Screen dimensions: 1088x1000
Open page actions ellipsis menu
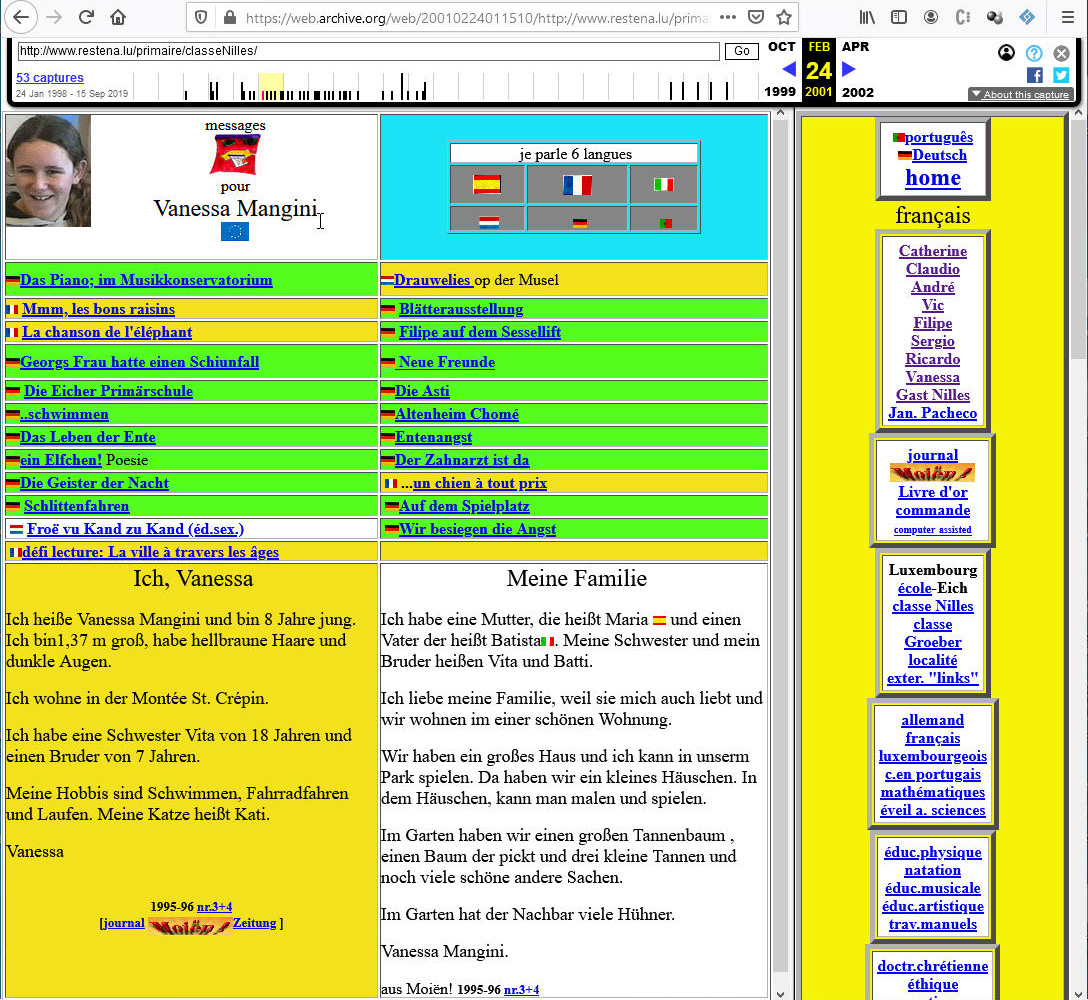click(727, 17)
